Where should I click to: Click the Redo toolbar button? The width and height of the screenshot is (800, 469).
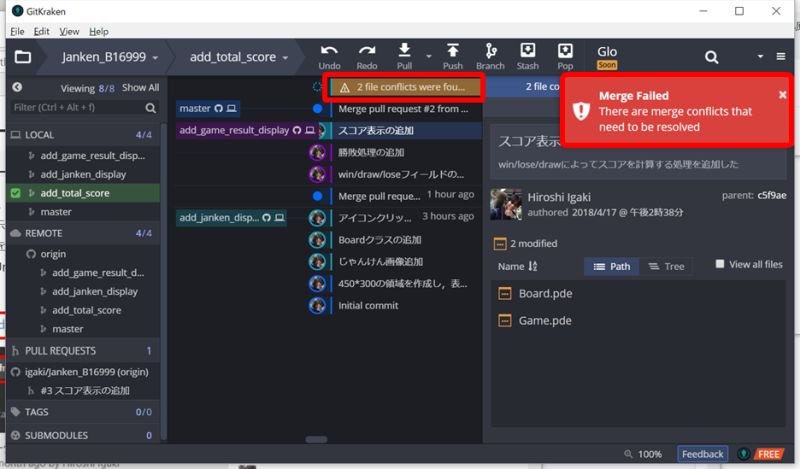coord(367,57)
